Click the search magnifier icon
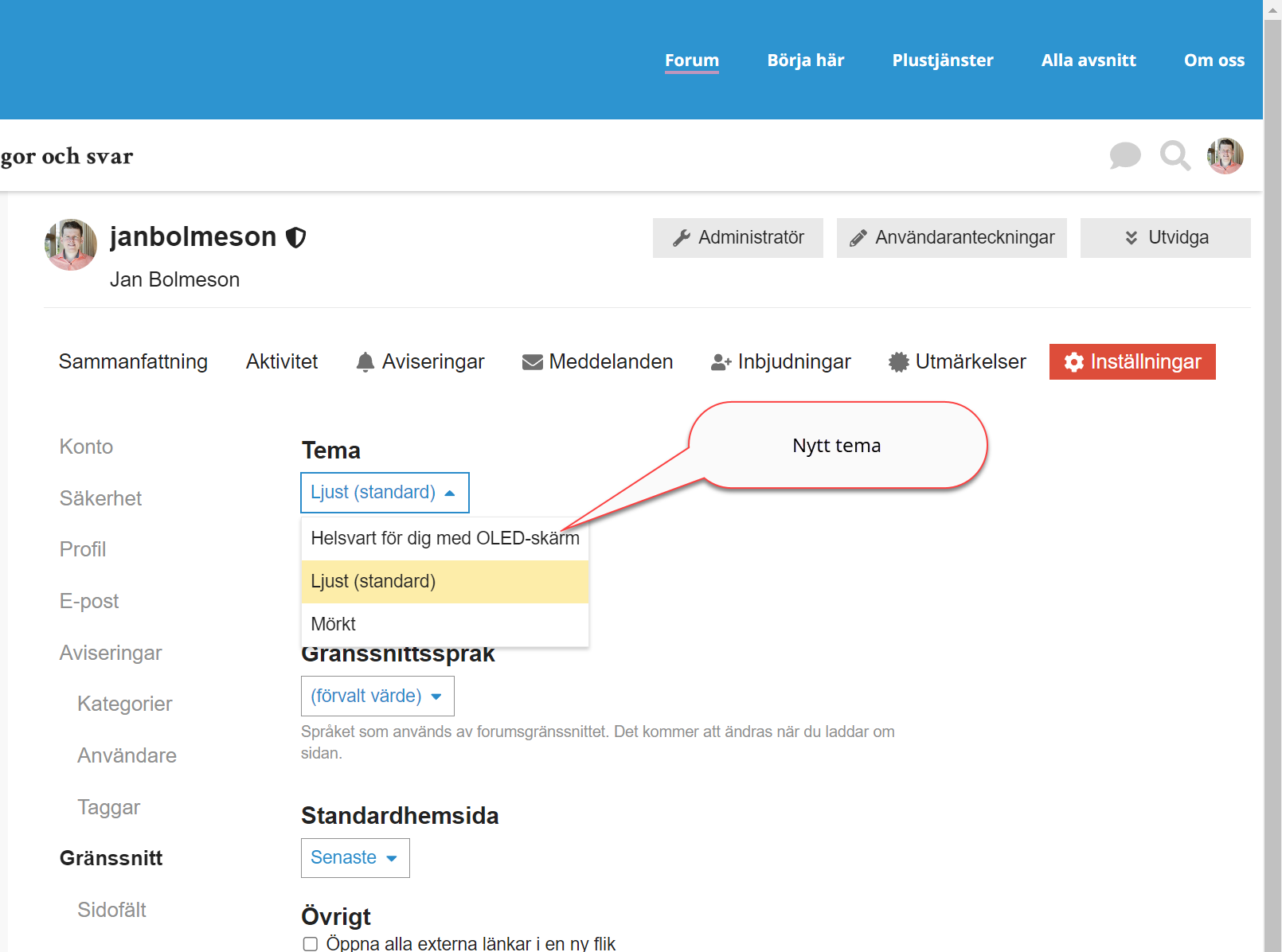This screenshot has height=952, width=1282. 1175,155
